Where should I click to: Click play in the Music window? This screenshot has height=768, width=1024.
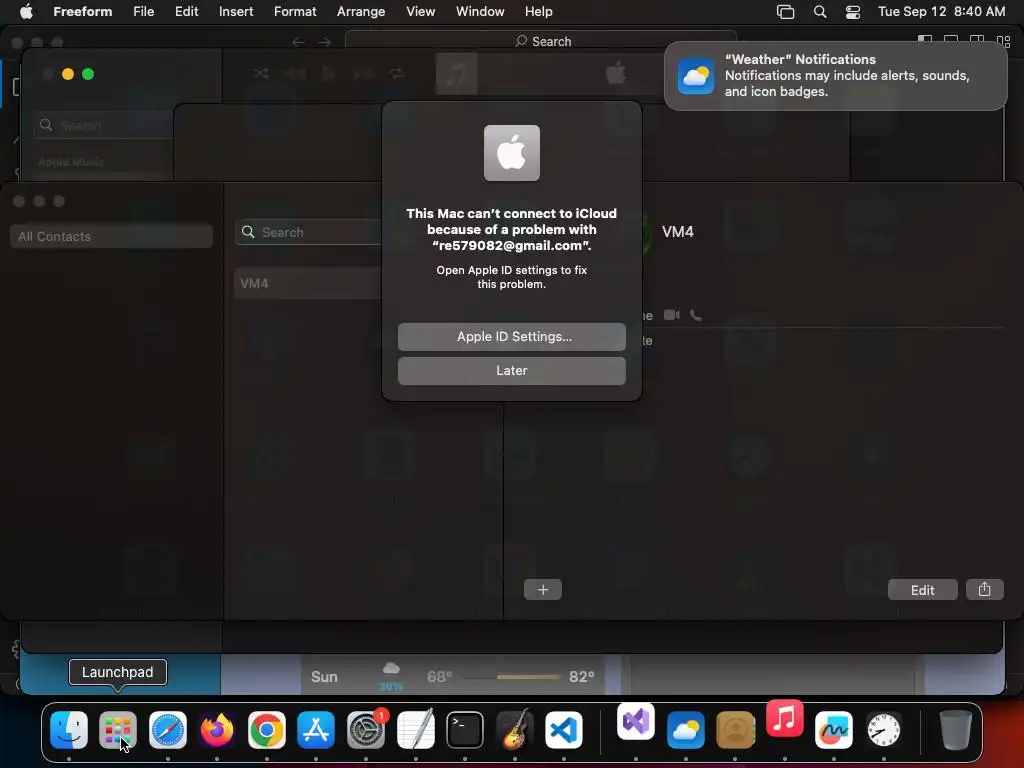click(329, 73)
